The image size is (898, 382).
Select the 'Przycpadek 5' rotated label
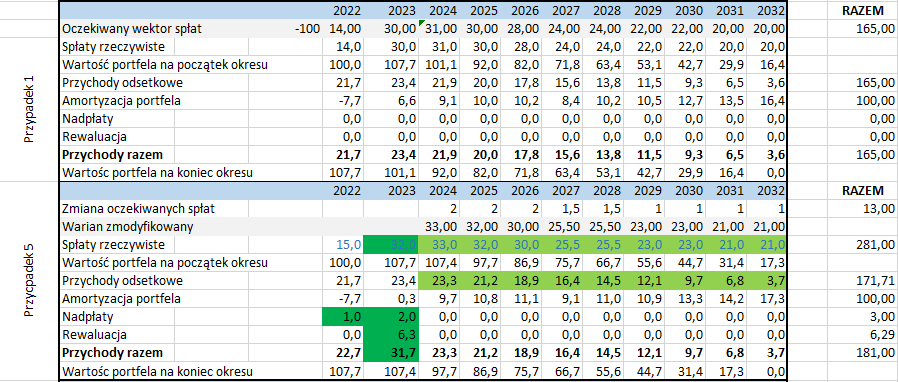30,281
